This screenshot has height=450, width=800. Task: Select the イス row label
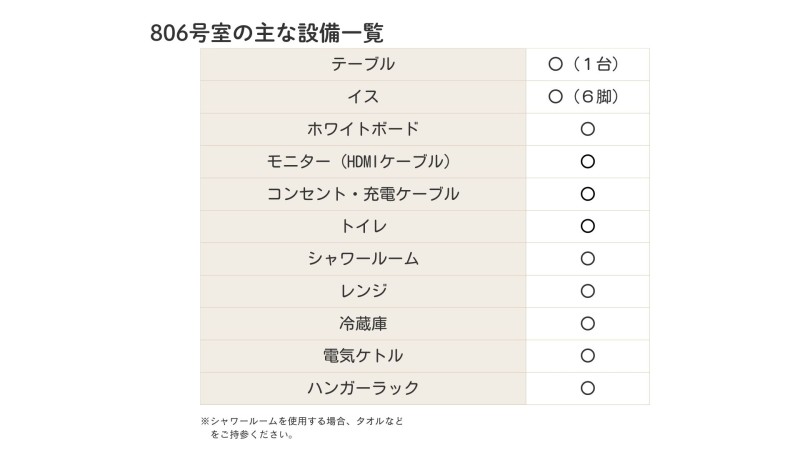tap(363, 97)
